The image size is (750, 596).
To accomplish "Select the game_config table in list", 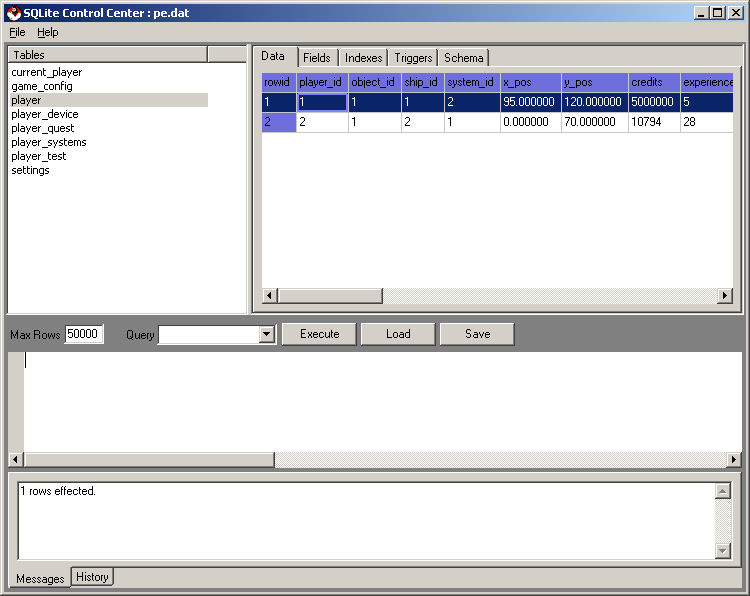I will [x=42, y=86].
